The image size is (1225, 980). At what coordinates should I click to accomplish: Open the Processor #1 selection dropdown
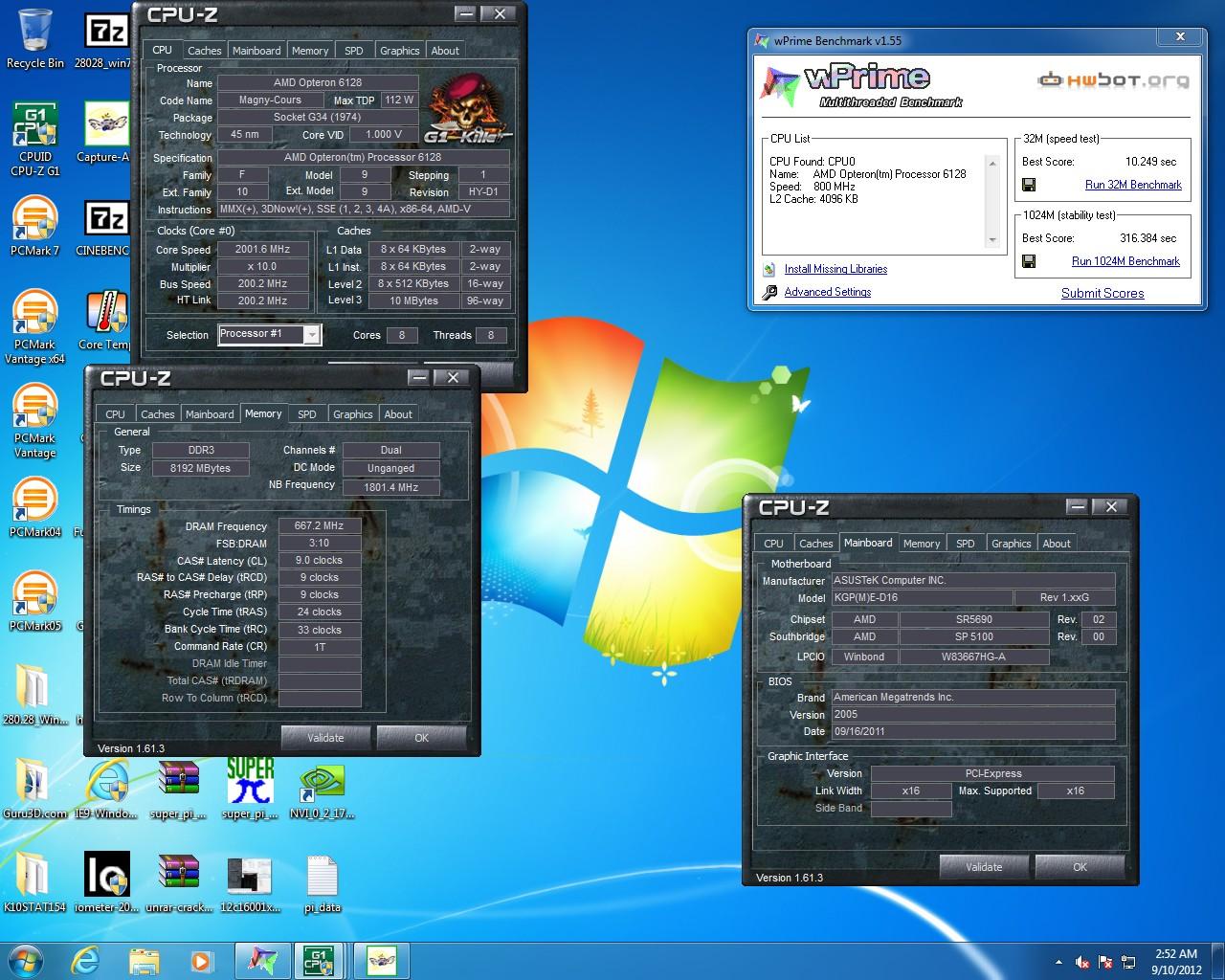click(270, 334)
